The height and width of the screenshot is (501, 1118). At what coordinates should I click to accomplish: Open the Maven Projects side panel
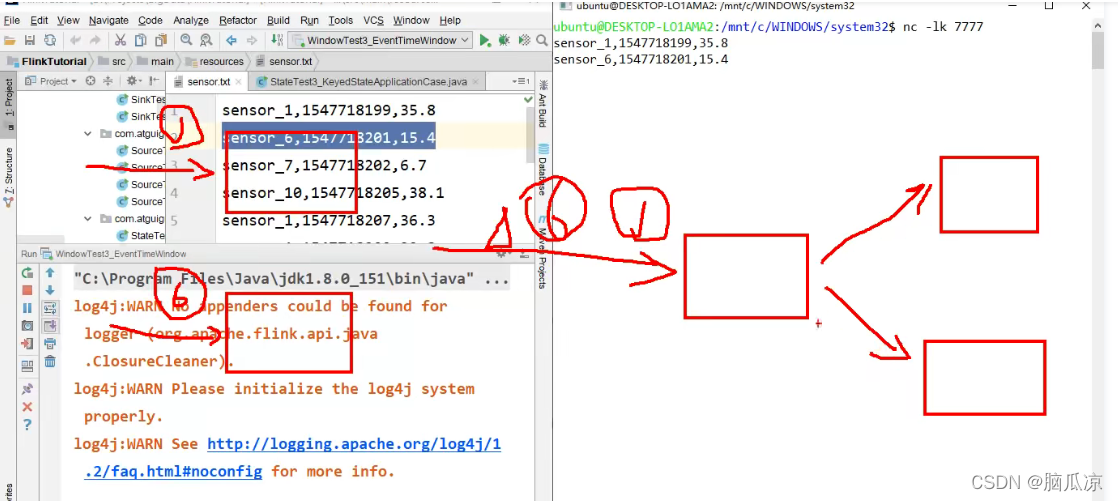(x=543, y=253)
